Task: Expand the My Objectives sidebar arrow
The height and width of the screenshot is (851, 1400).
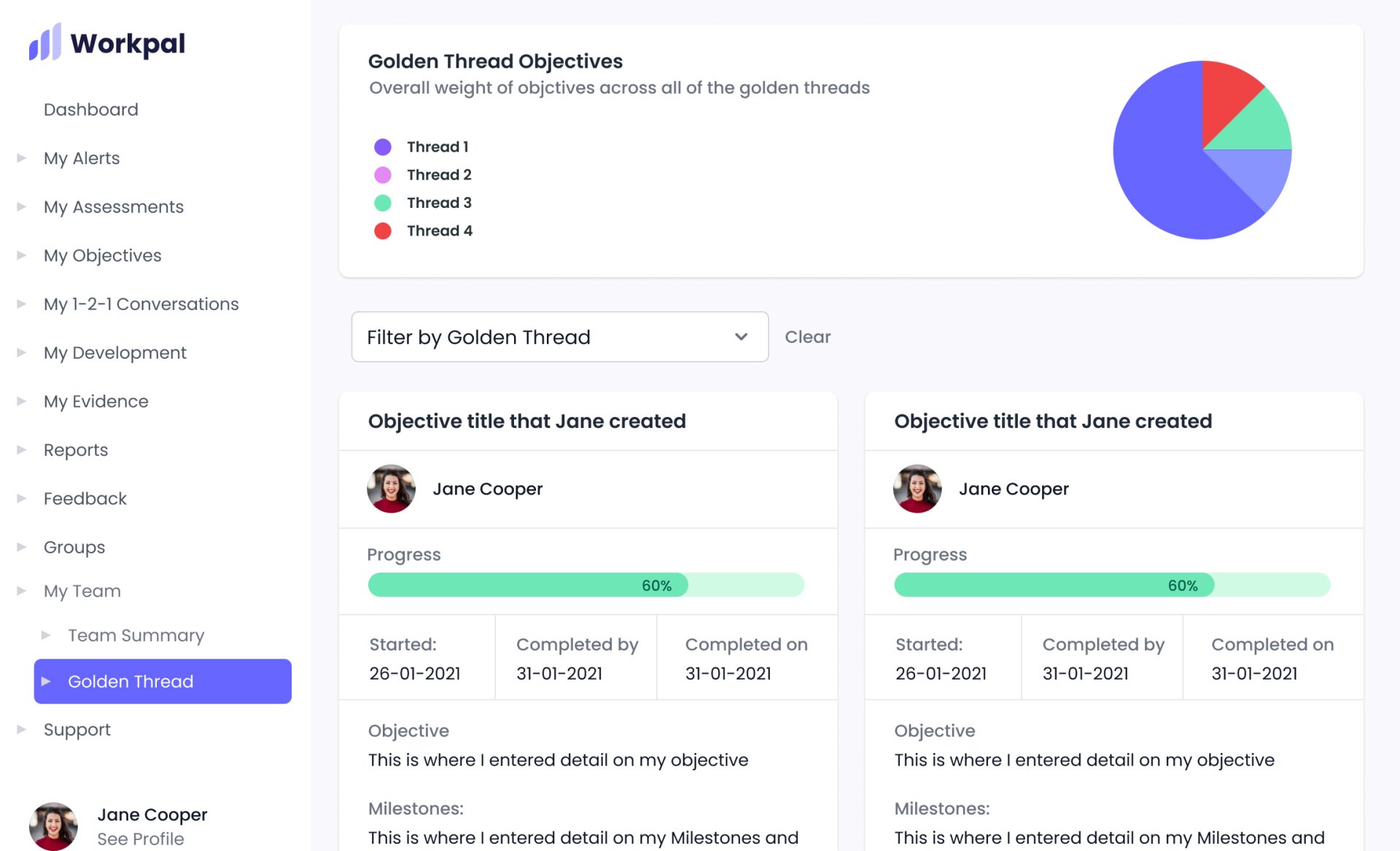Action: [x=22, y=255]
